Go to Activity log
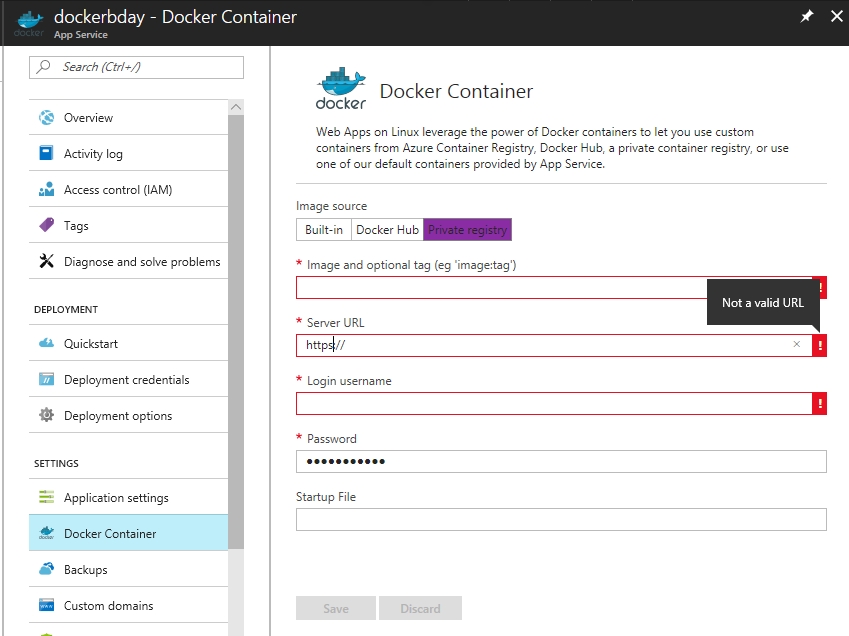The width and height of the screenshot is (849, 636). [x=128, y=153]
